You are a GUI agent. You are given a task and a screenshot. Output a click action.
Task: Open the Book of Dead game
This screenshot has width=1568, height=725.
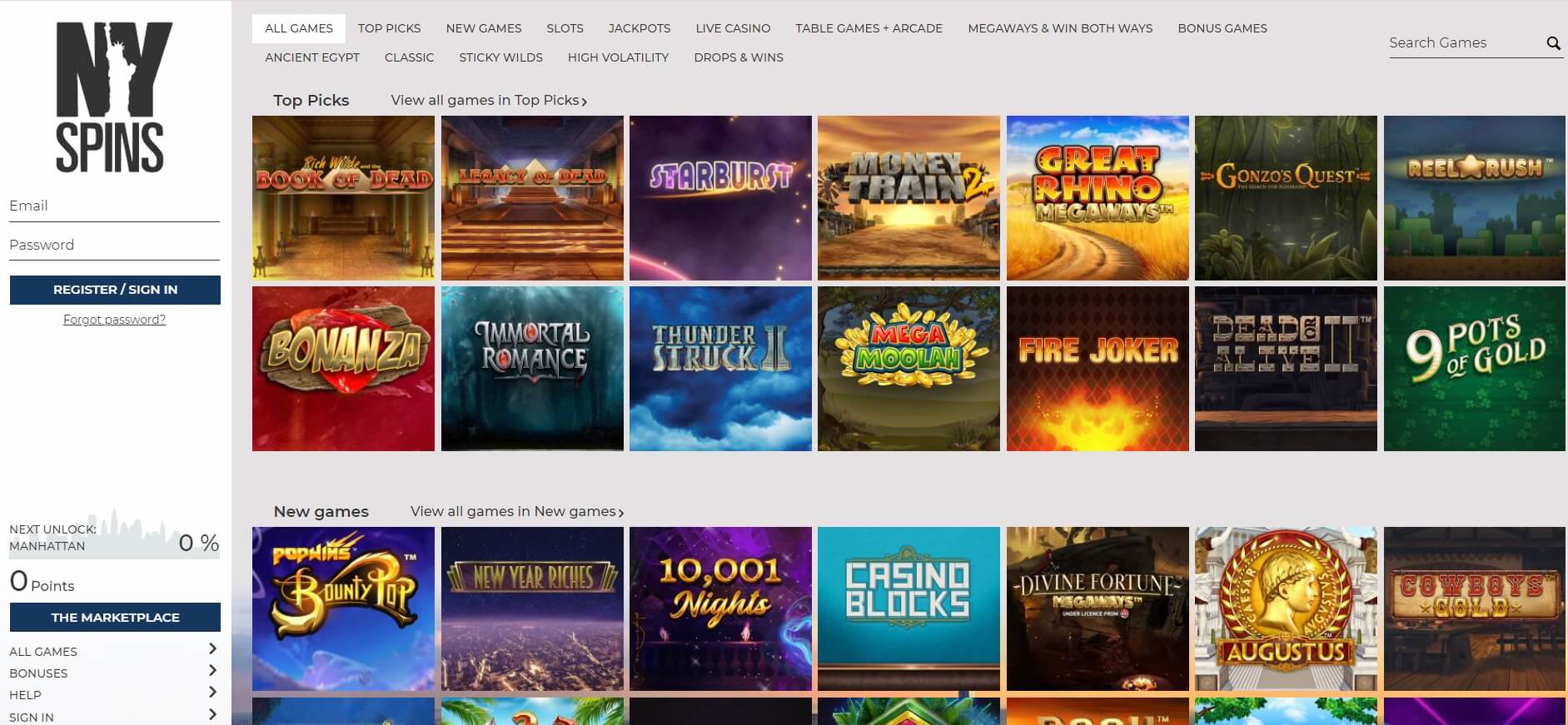pos(343,198)
